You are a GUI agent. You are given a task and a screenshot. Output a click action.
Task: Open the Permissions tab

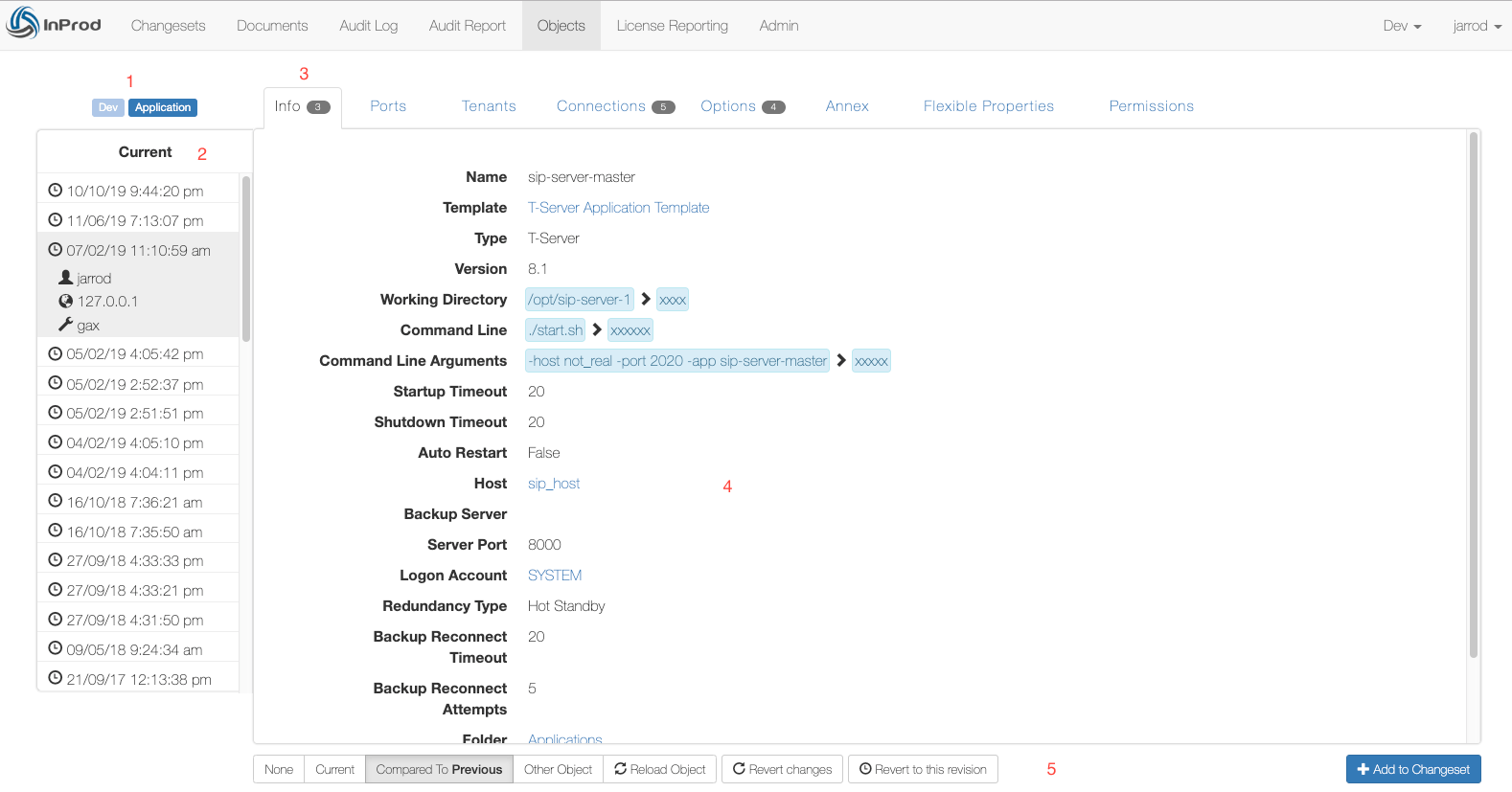[1151, 106]
